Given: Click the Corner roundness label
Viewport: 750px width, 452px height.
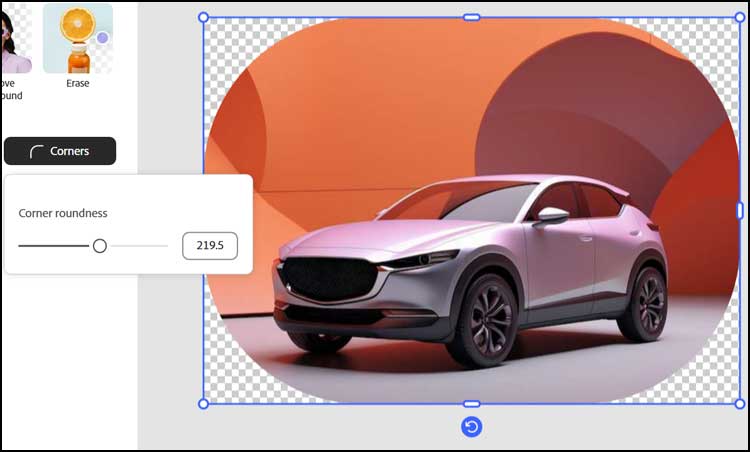Looking at the screenshot, I should [63, 213].
